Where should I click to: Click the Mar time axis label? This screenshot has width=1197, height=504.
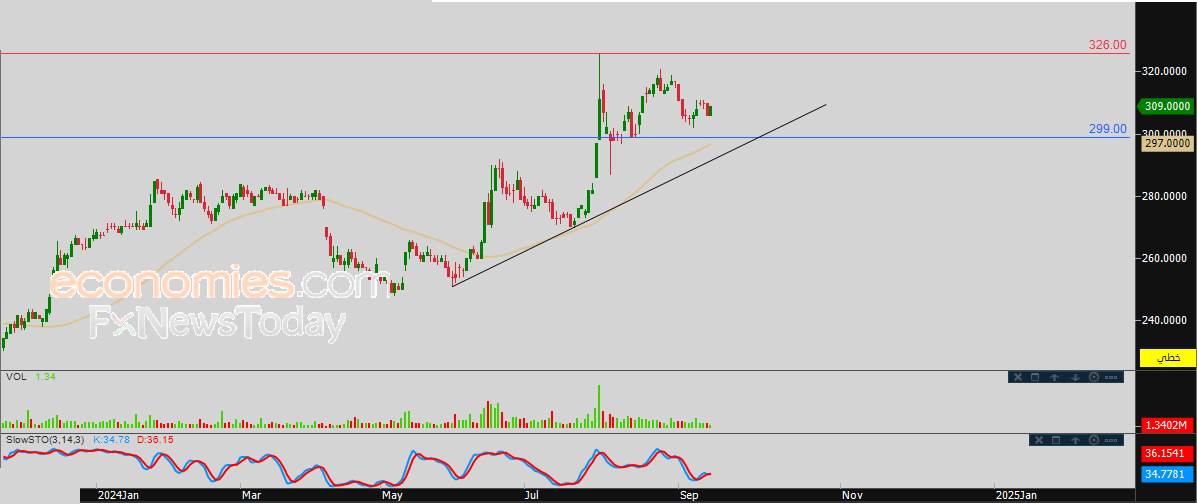pos(251,496)
